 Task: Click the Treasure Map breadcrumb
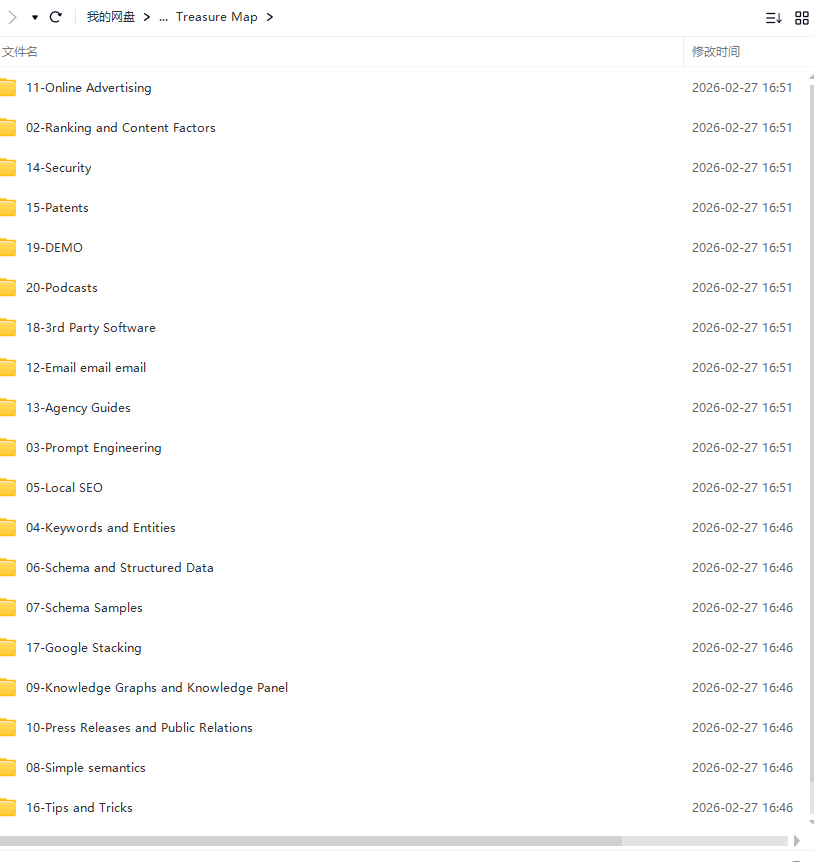click(216, 17)
